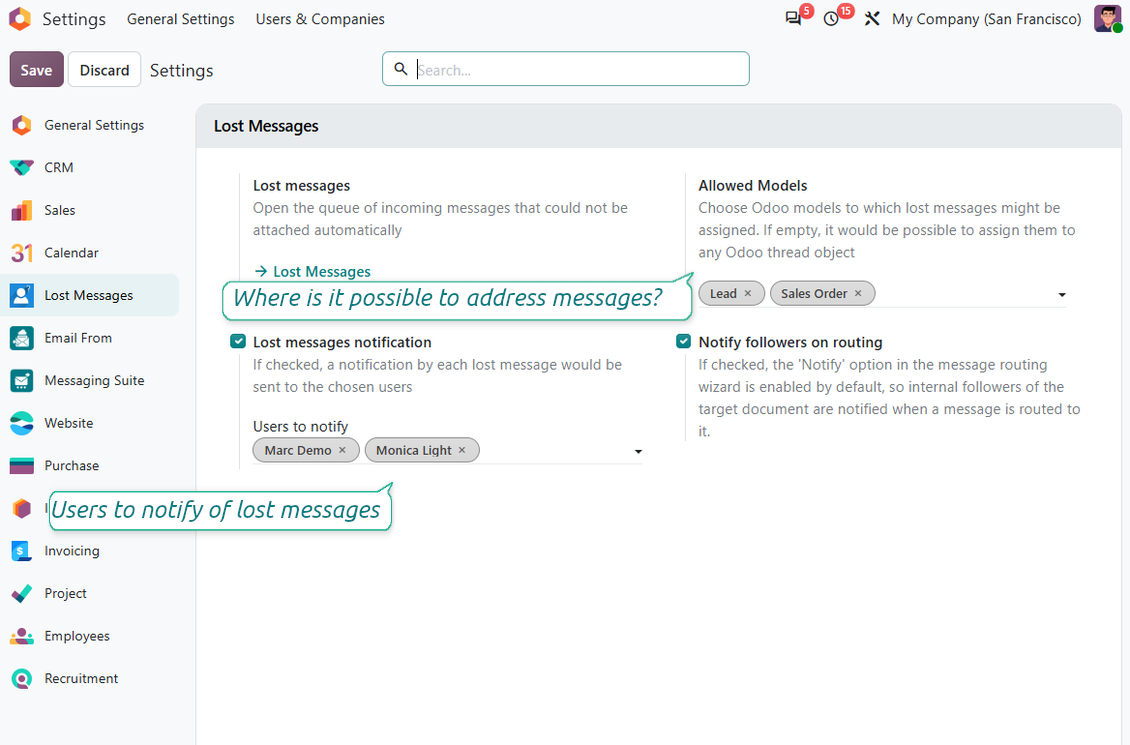Select the Invoicing sidebar icon
Viewport: 1130px width, 745px height.
(x=22, y=551)
